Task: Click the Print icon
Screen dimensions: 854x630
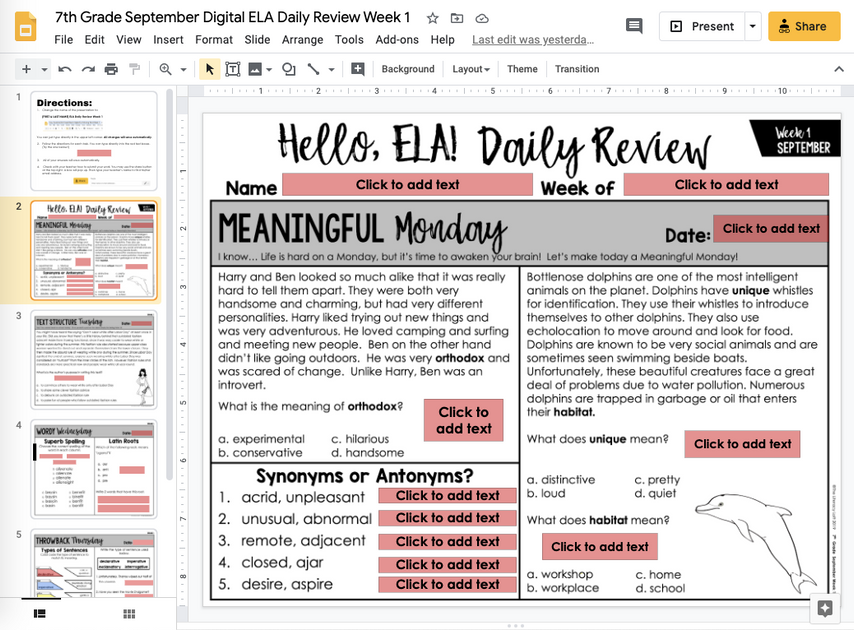Action: [x=111, y=69]
